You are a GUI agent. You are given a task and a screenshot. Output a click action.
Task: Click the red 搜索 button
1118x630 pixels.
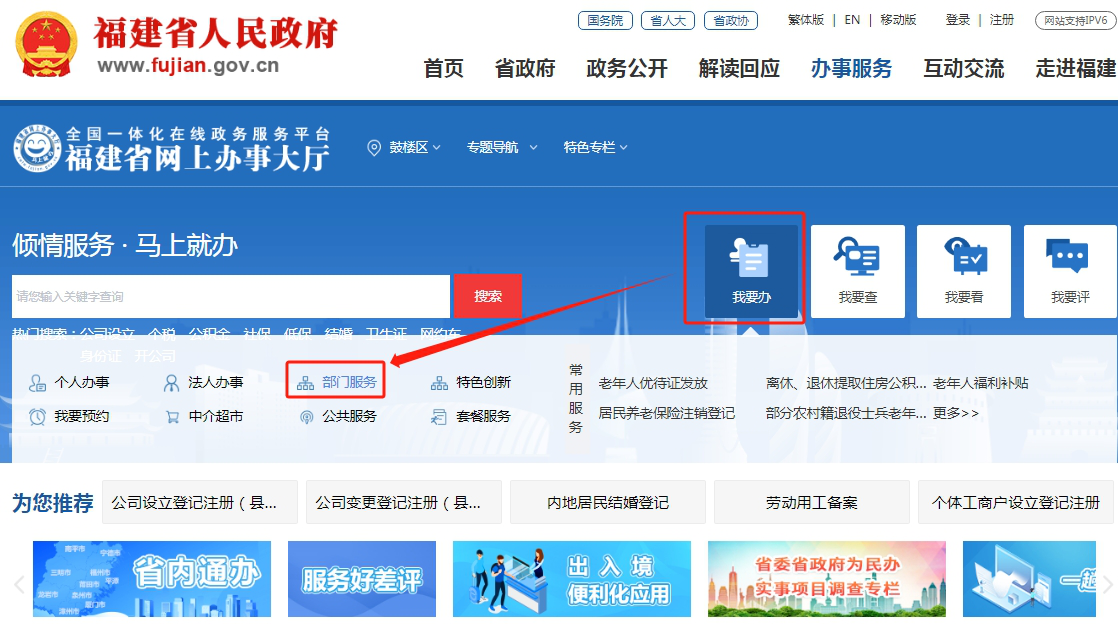[x=488, y=296]
